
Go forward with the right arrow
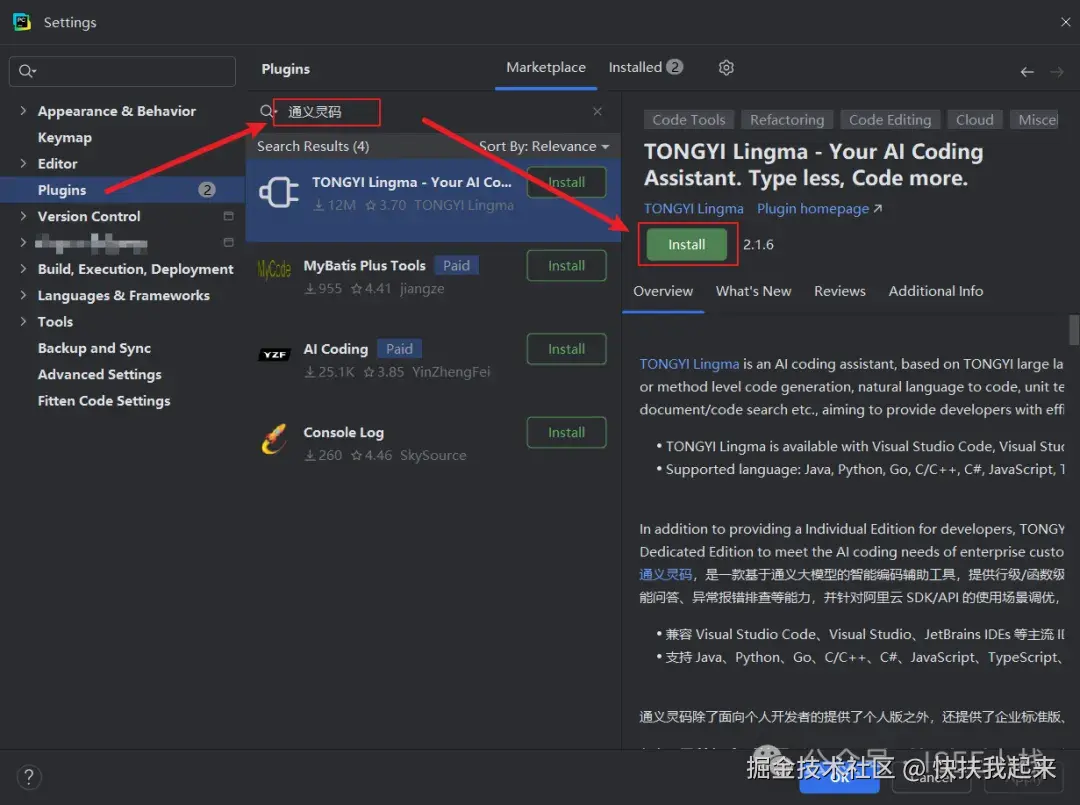[1057, 72]
